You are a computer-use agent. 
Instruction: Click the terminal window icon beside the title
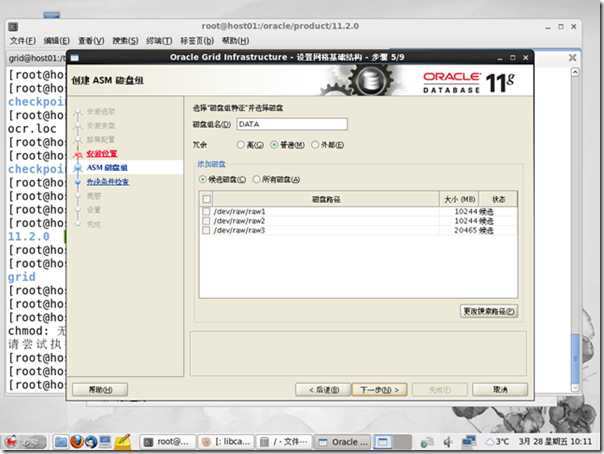[x=13, y=27]
